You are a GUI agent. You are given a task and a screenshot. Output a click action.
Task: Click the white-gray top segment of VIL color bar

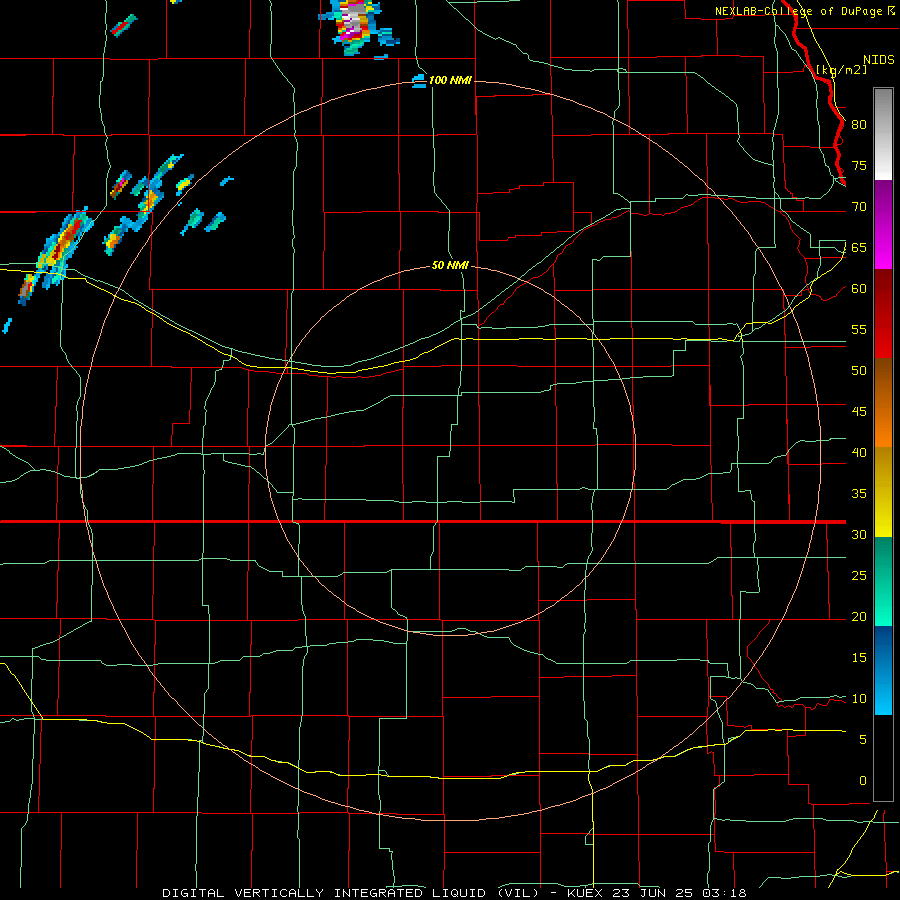(883, 134)
